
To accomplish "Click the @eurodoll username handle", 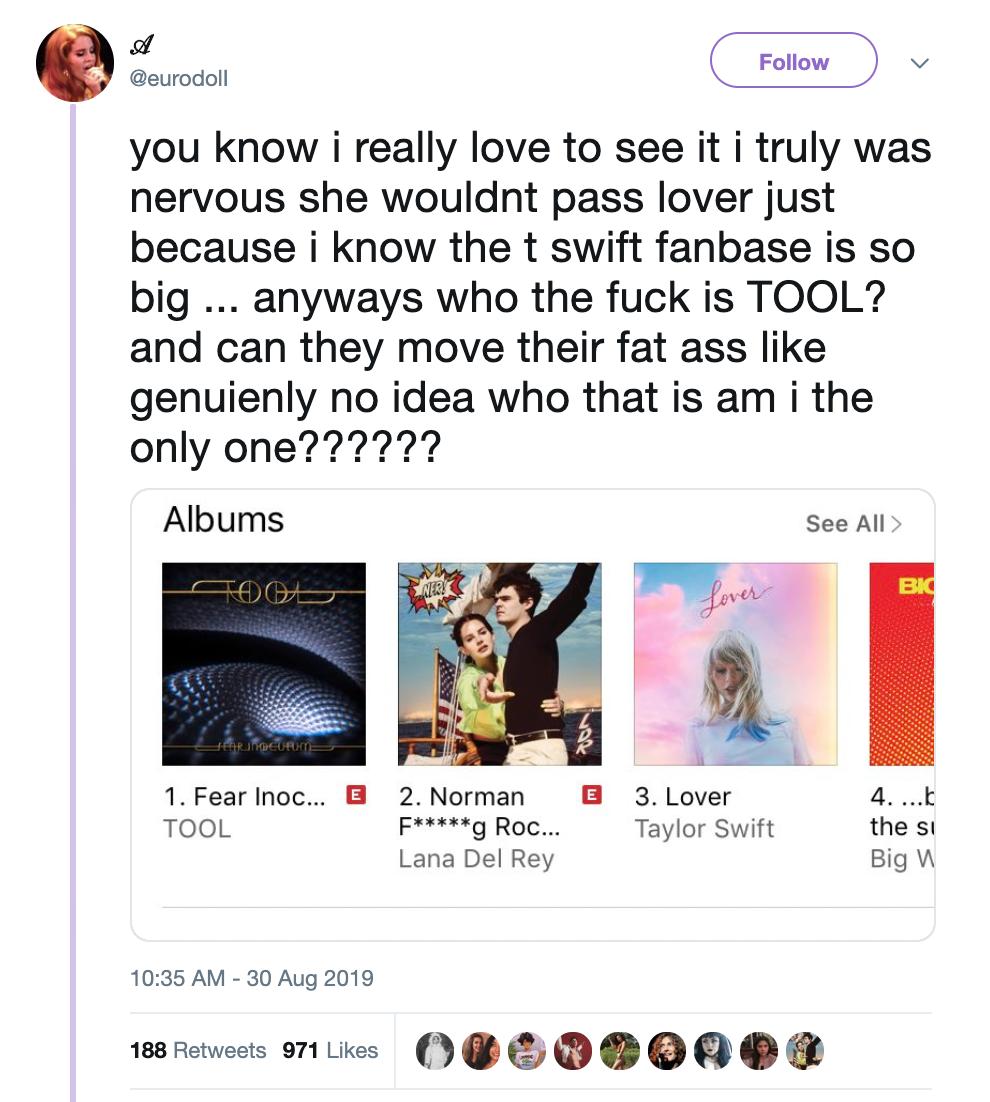I will tap(179, 77).
